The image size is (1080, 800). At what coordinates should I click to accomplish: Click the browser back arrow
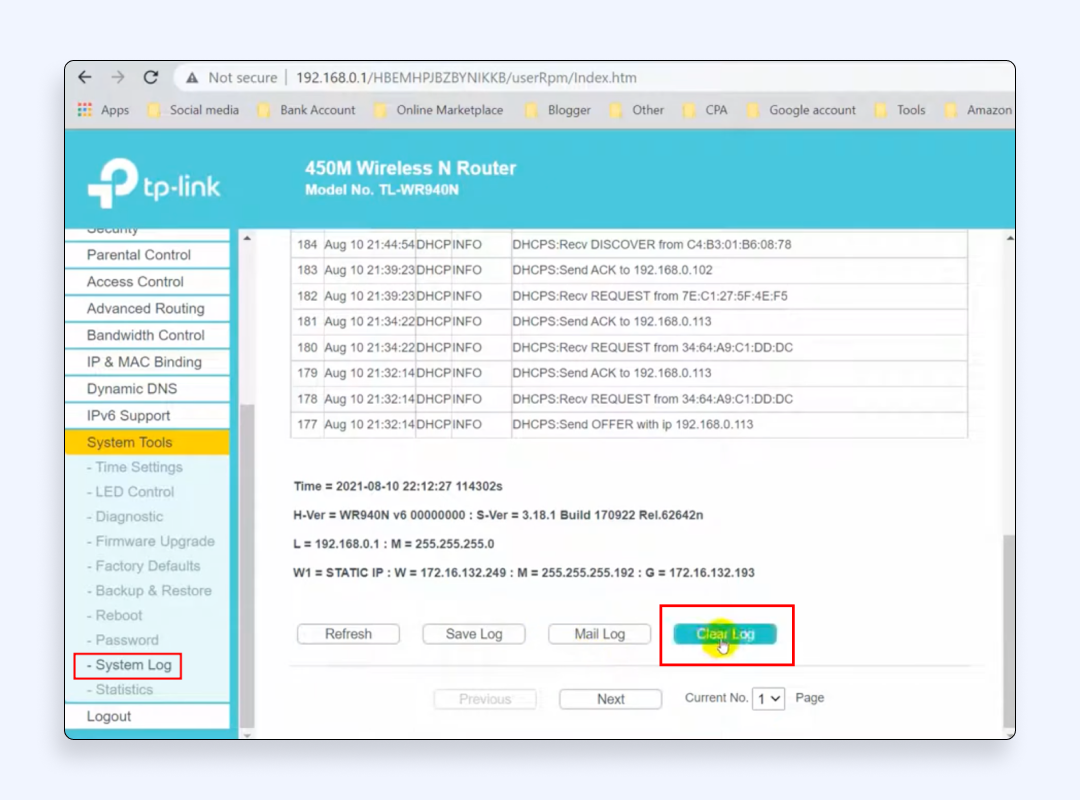85,77
